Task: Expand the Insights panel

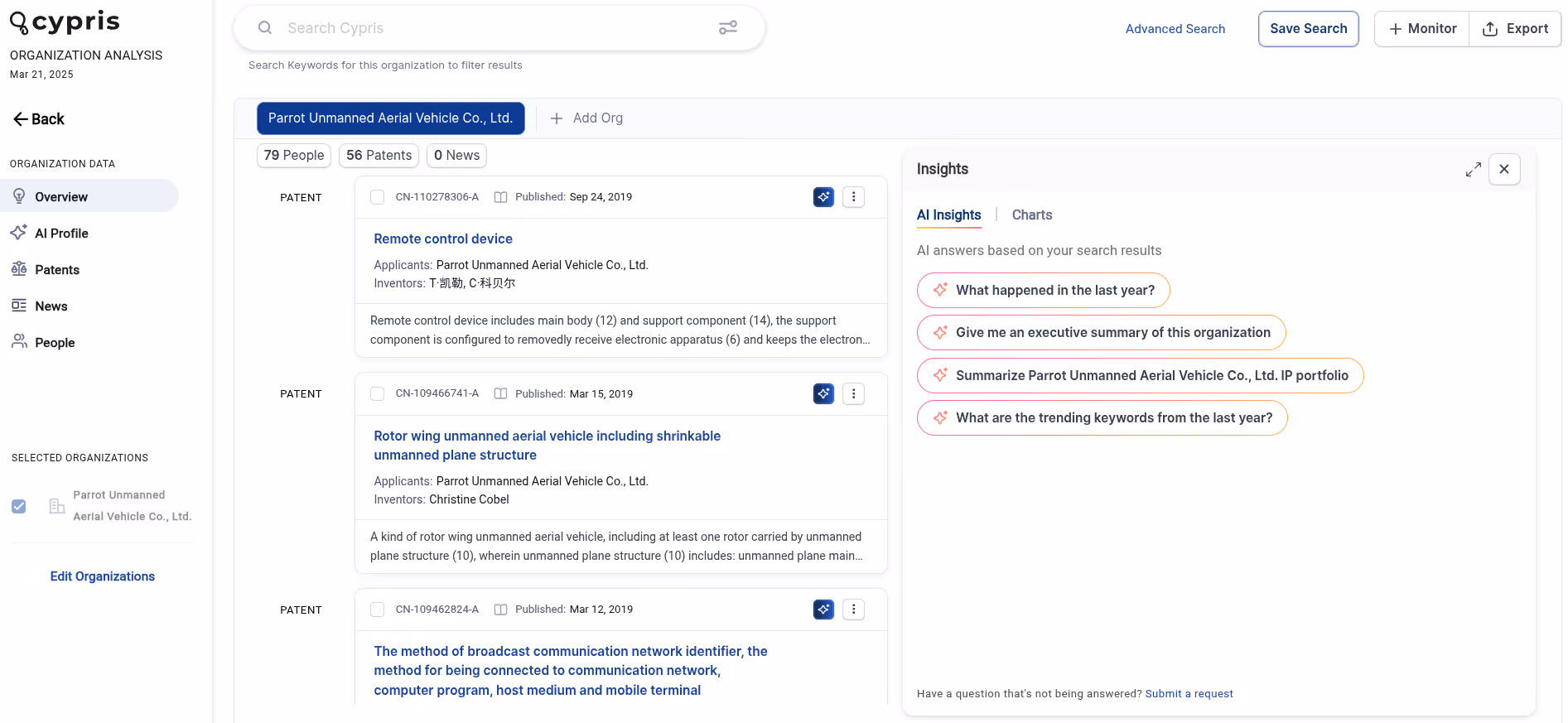Action: point(1474,169)
